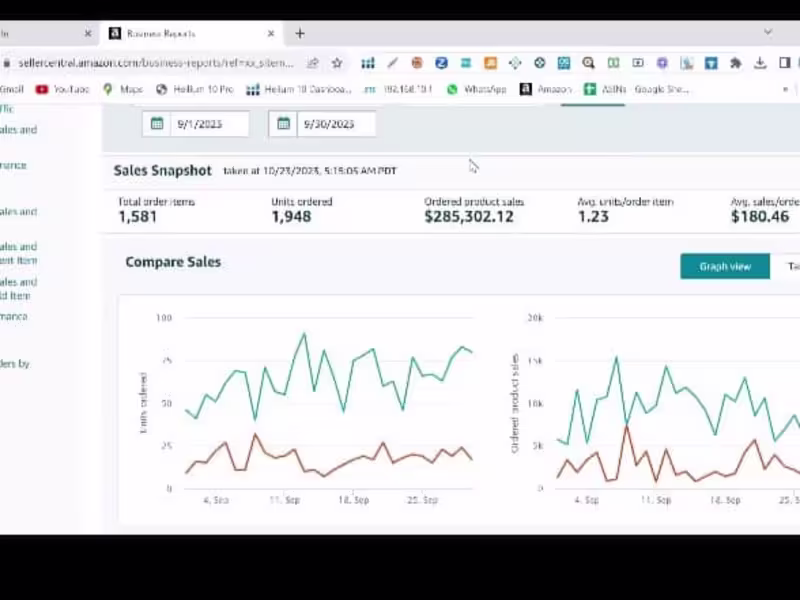Click the orange square extension icon

[490, 63]
